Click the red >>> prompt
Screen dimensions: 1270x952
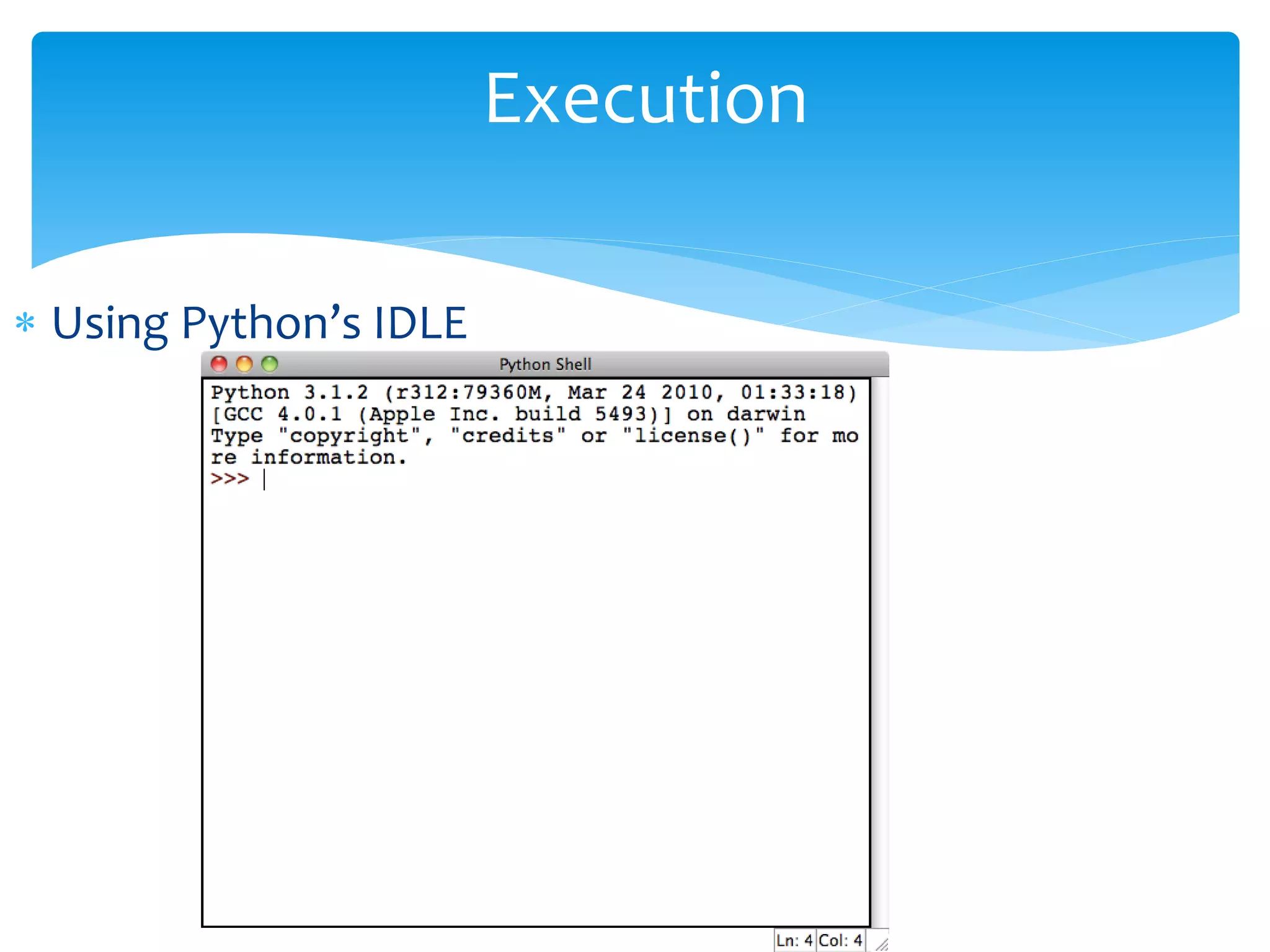tap(229, 479)
